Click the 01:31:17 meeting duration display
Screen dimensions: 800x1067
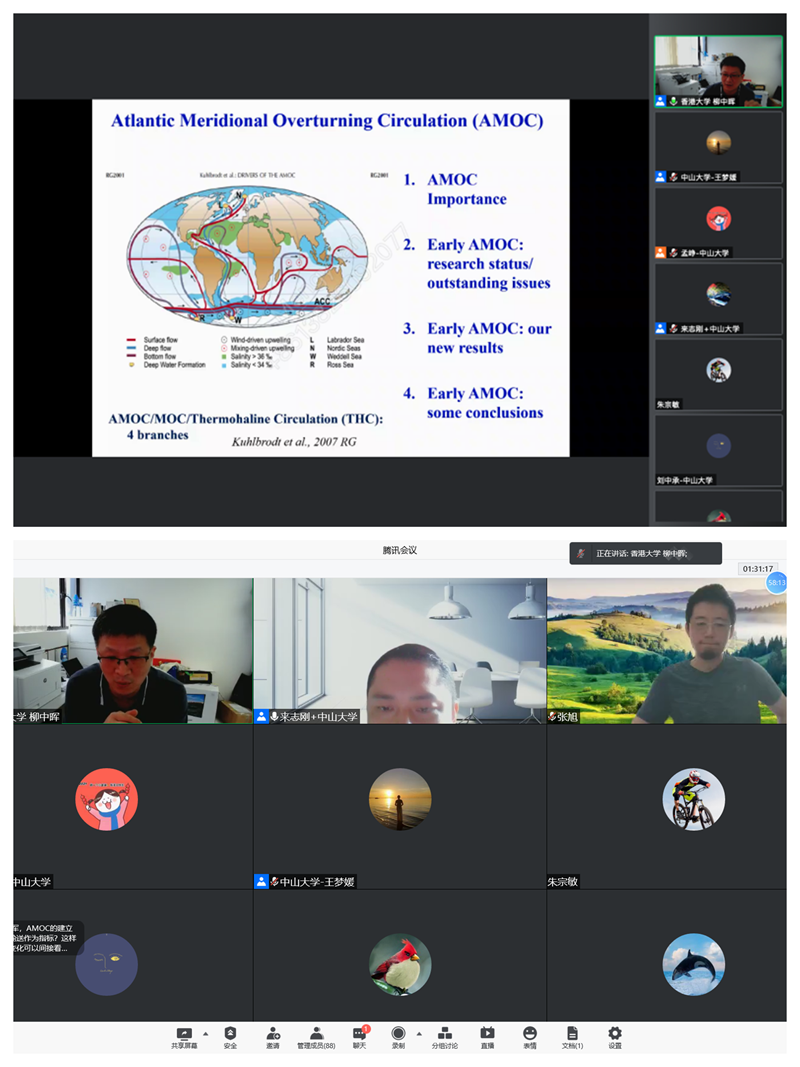[757, 569]
